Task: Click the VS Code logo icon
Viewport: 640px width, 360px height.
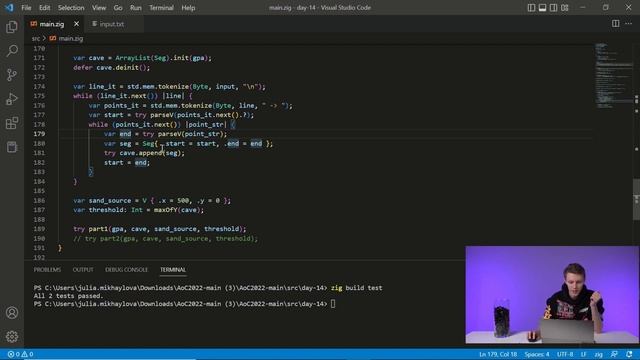Action: (9, 7)
